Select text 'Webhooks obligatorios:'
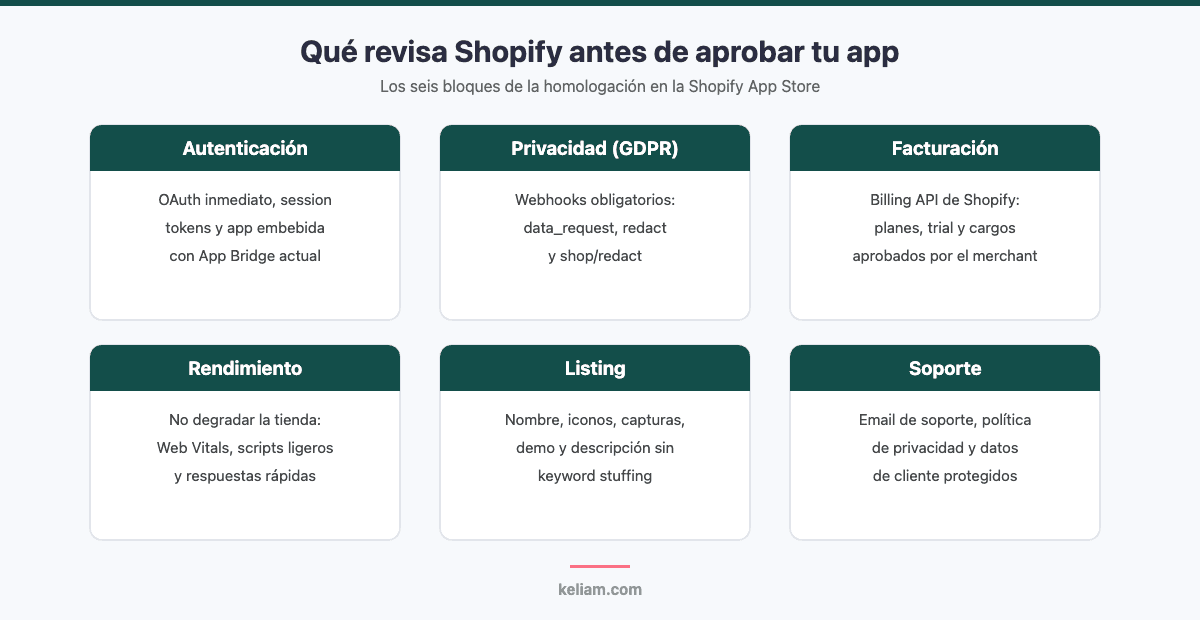 pyautogui.click(x=595, y=200)
